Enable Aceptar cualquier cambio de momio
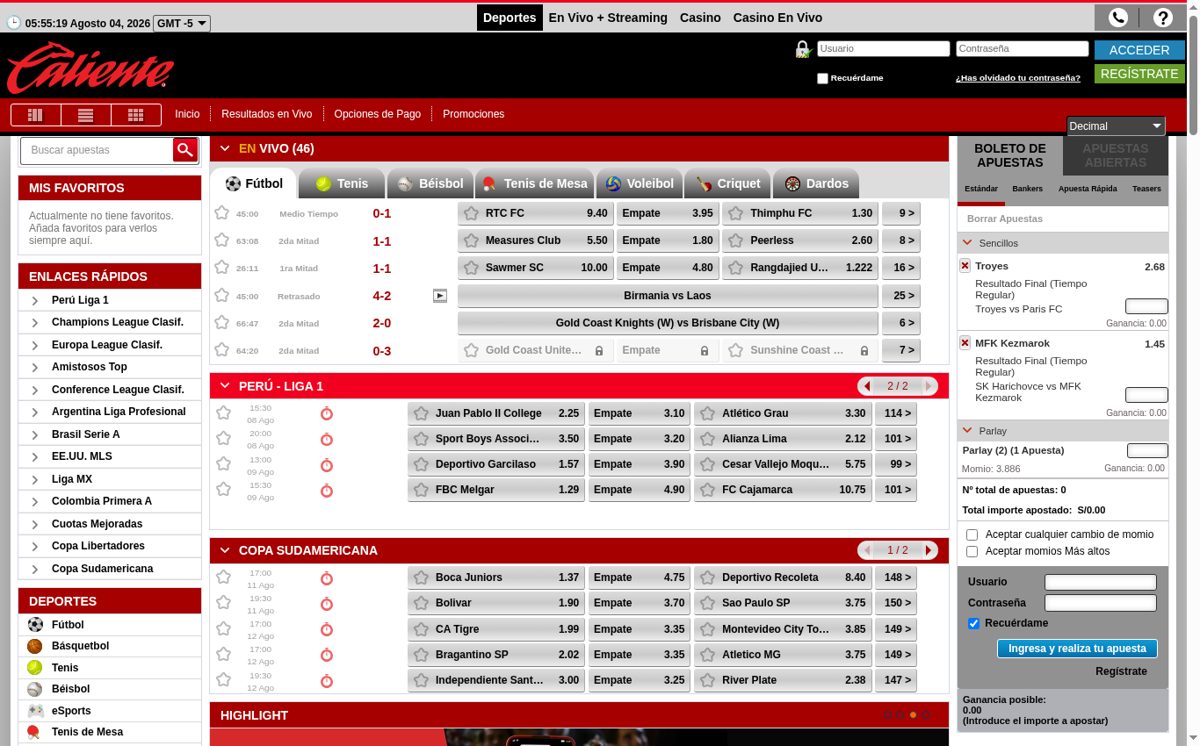Screen dimensions: 1200x746 [972, 535]
